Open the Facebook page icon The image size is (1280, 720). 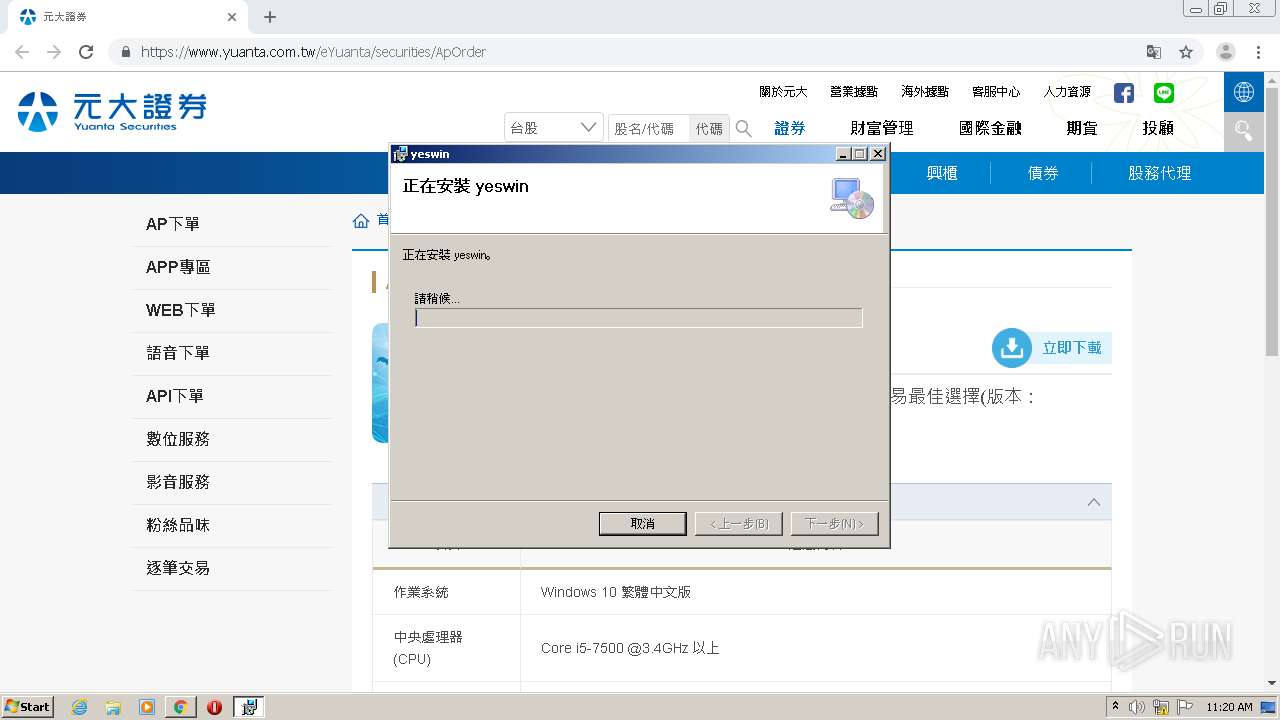(1124, 93)
